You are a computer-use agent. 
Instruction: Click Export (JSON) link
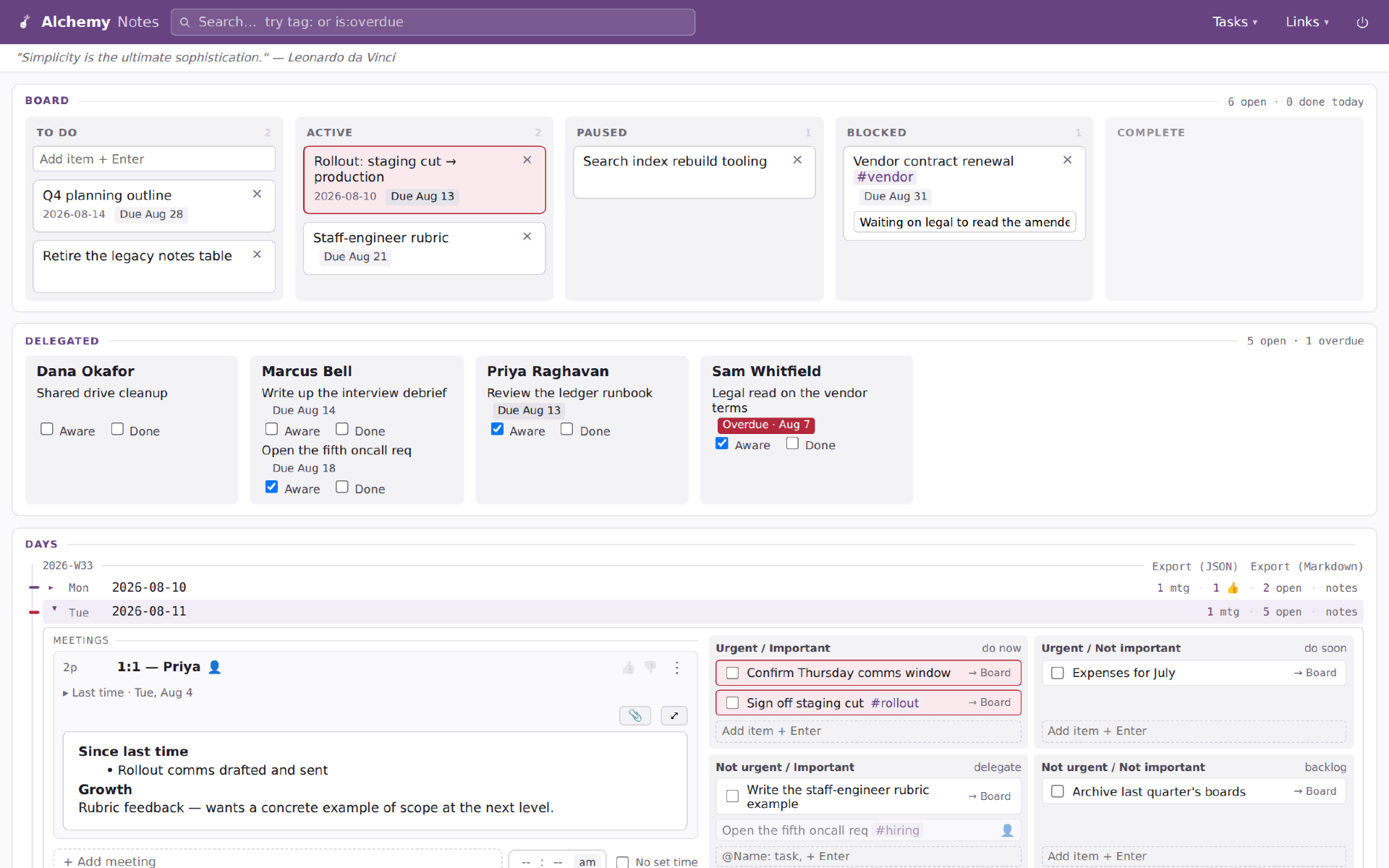(x=1195, y=567)
